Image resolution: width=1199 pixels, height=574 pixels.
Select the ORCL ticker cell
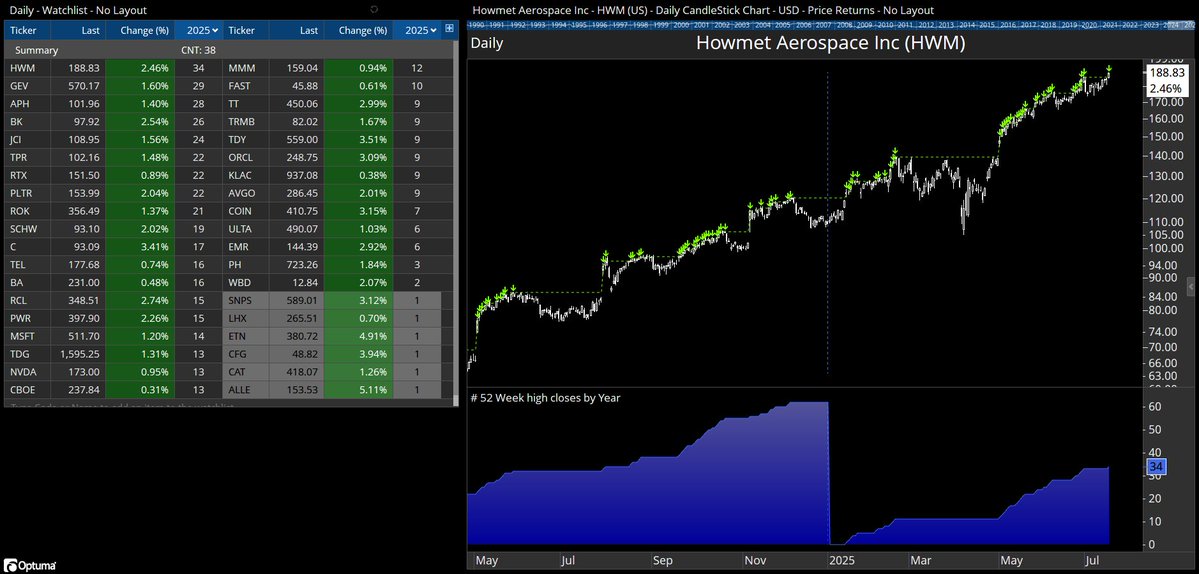tap(246, 157)
